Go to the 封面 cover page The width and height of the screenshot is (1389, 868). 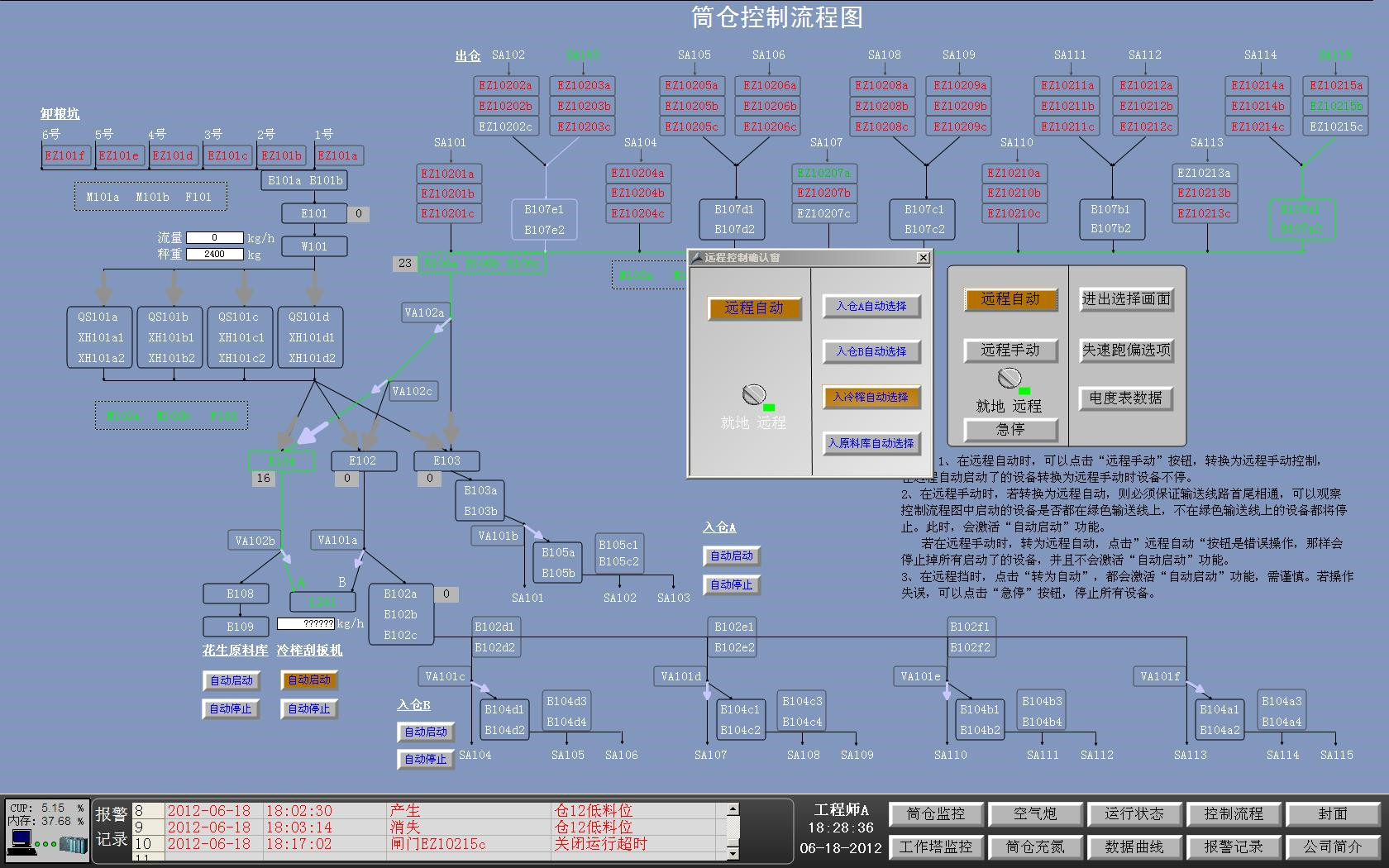click(1333, 814)
